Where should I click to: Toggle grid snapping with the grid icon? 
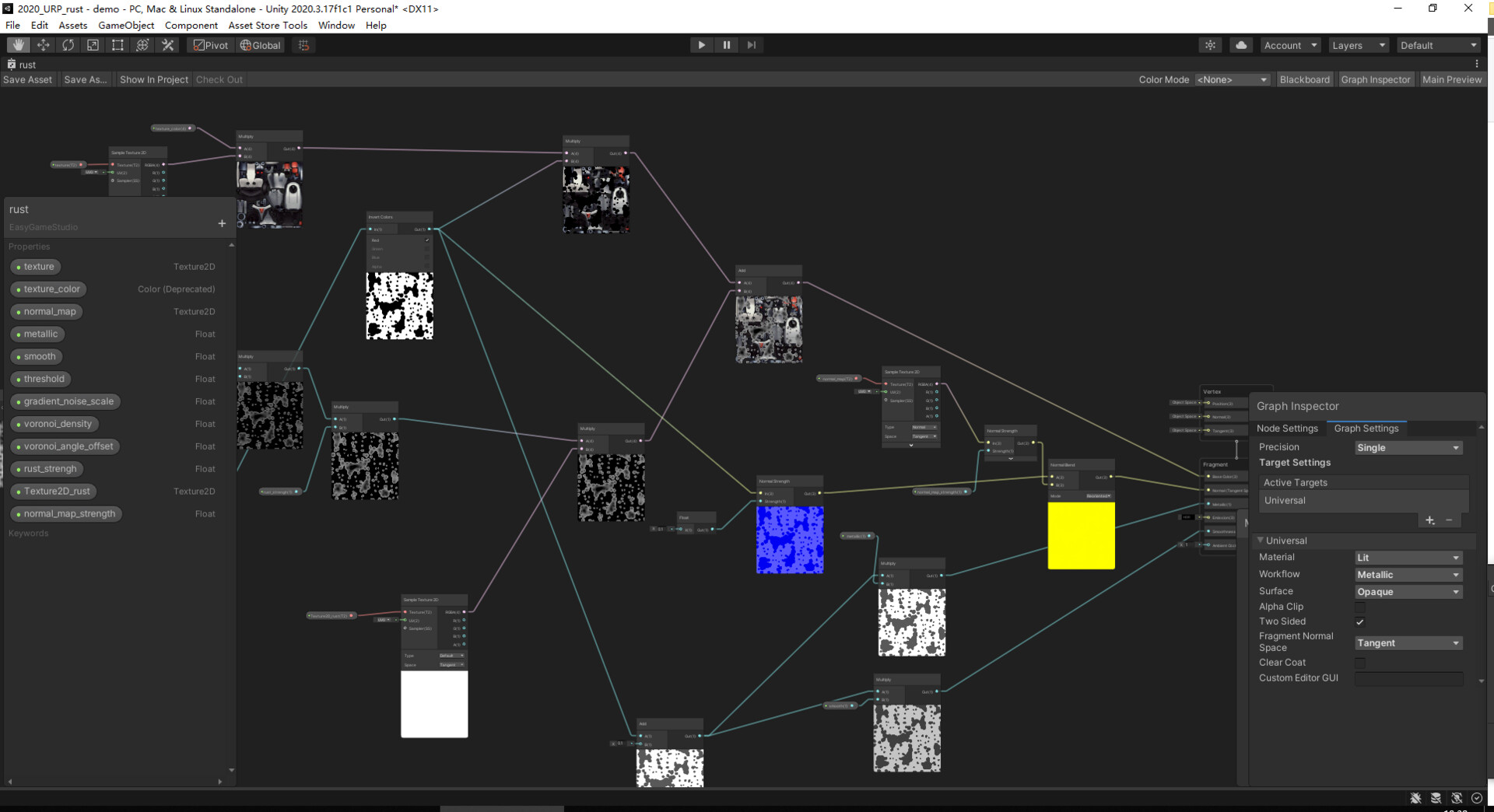tap(303, 44)
